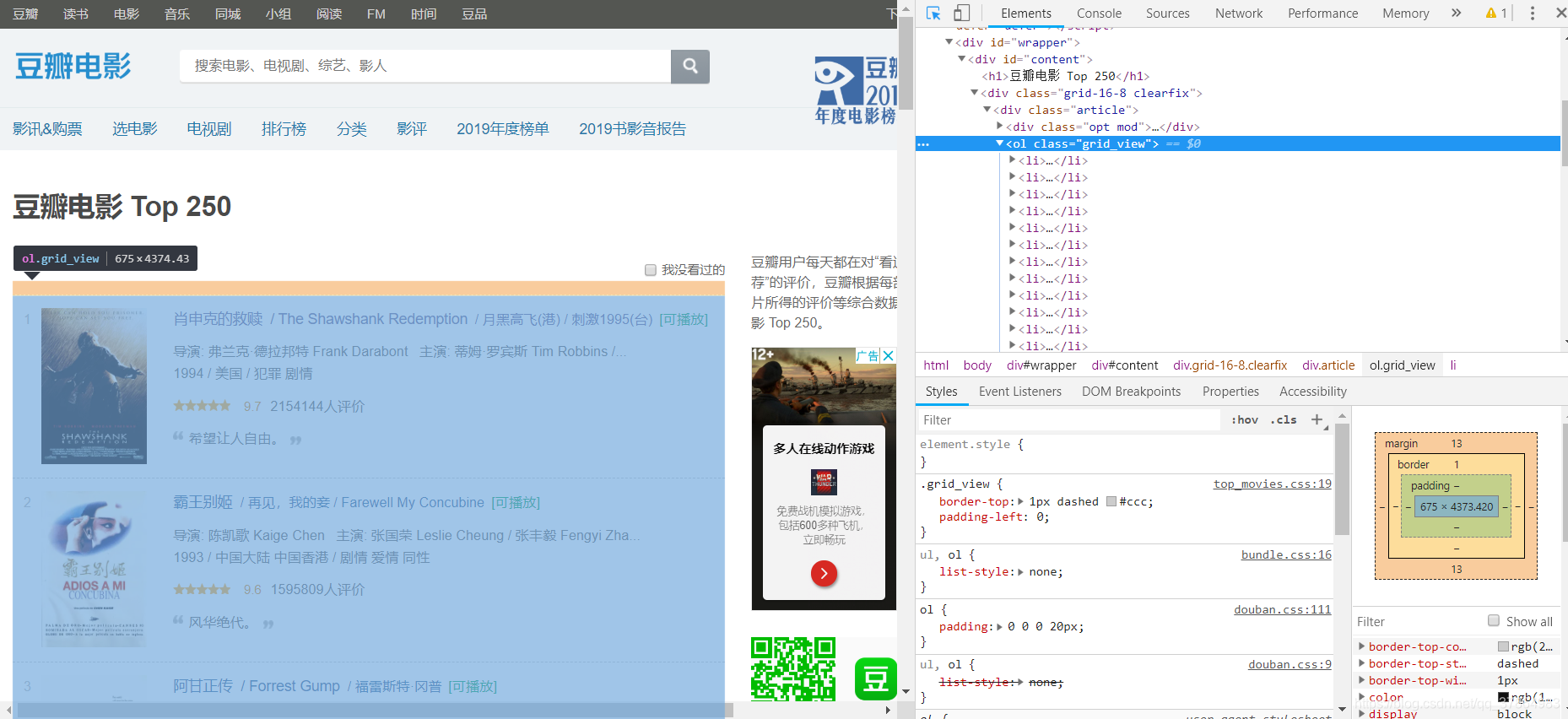The width and height of the screenshot is (1568, 719).
Task: Click 排行榜 in movie navigation
Action: click(284, 128)
